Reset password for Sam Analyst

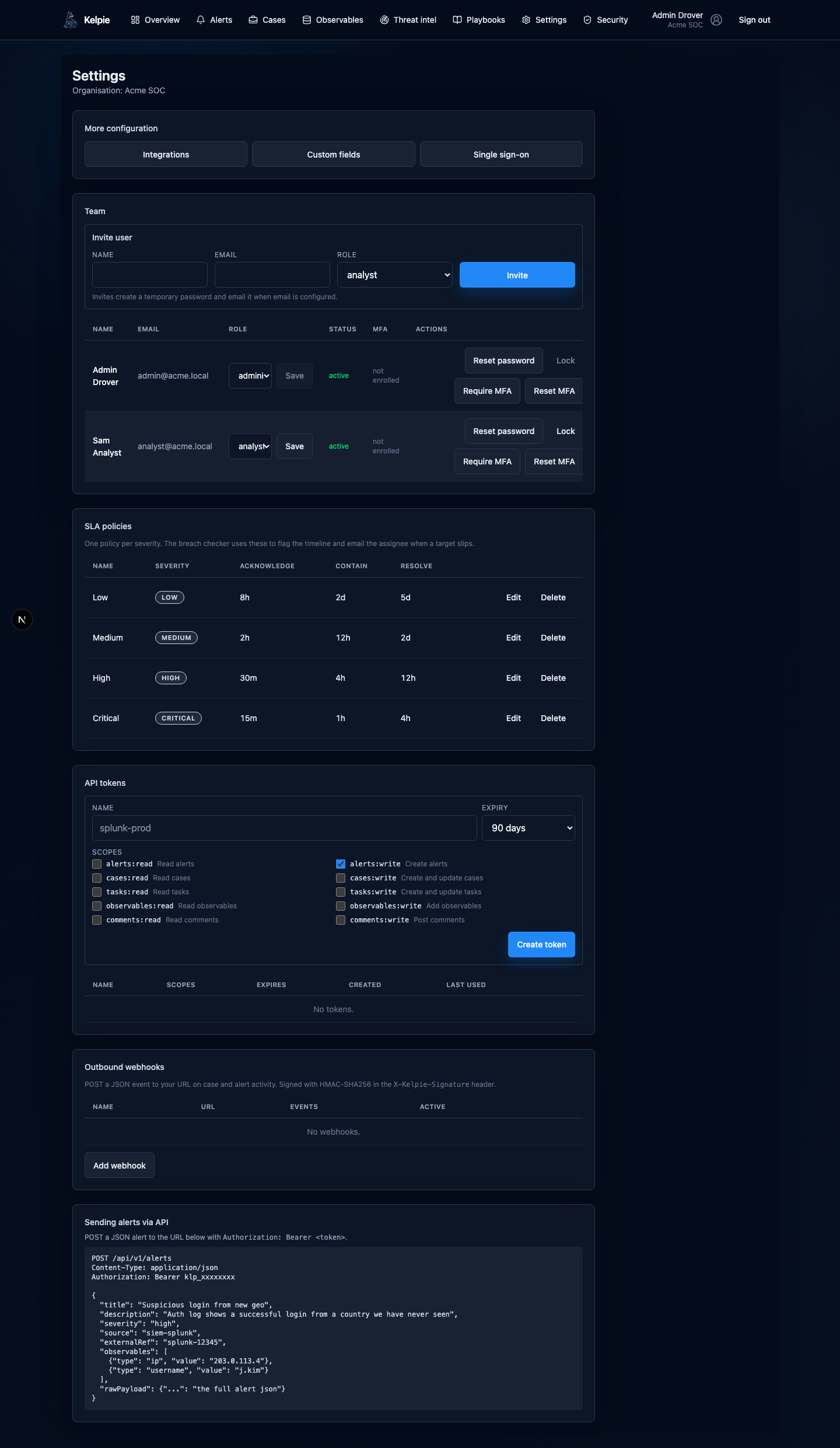coord(504,431)
